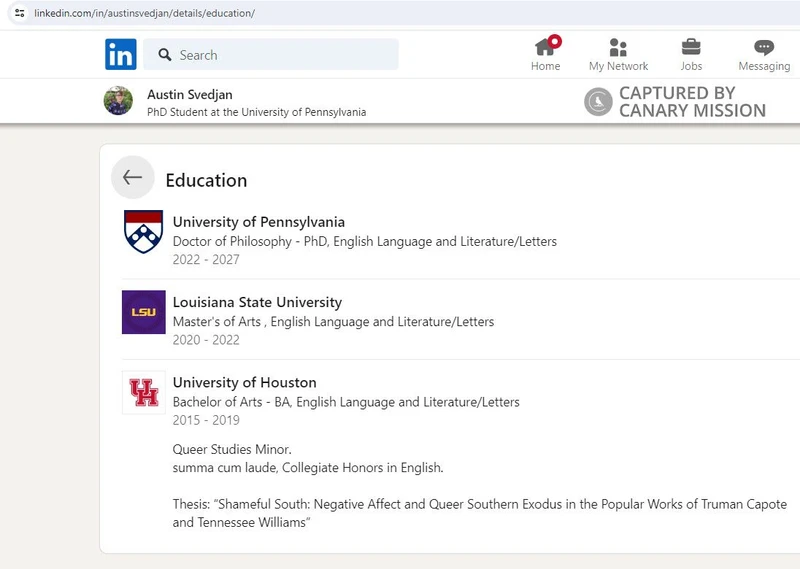Open the Messaging menu label
Viewport: 800px width, 569px height.
(764, 66)
